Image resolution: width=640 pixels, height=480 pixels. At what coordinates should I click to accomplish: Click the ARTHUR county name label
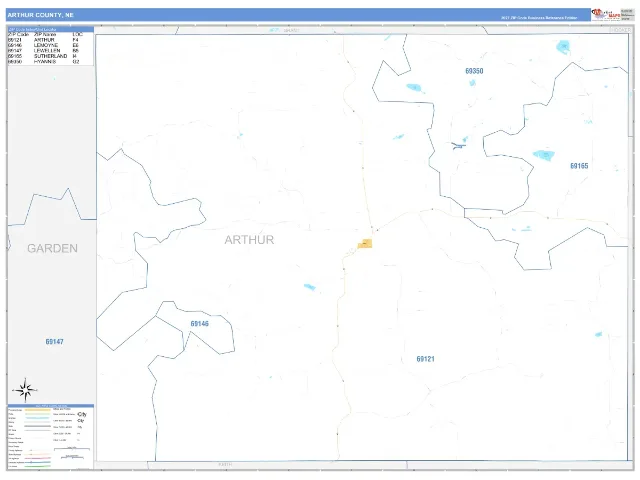click(249, 240)
